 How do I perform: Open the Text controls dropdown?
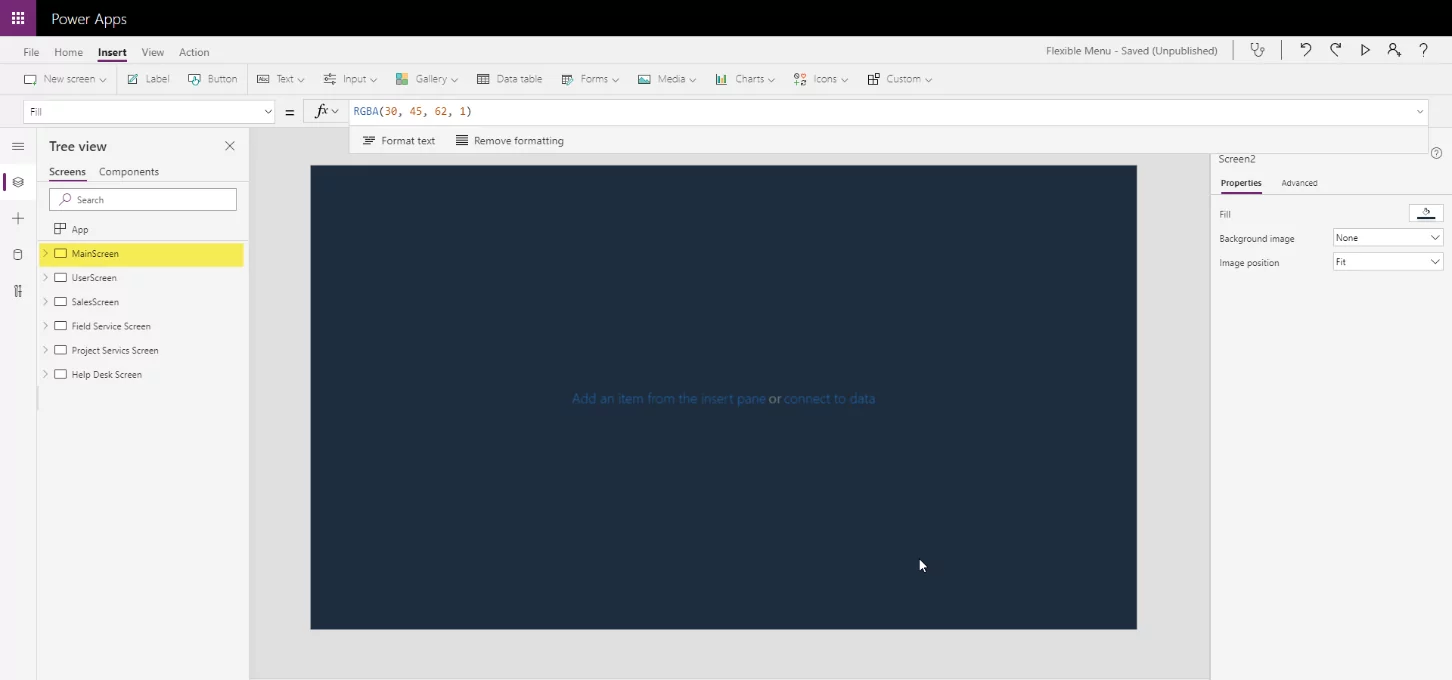[x=281, y=79]
